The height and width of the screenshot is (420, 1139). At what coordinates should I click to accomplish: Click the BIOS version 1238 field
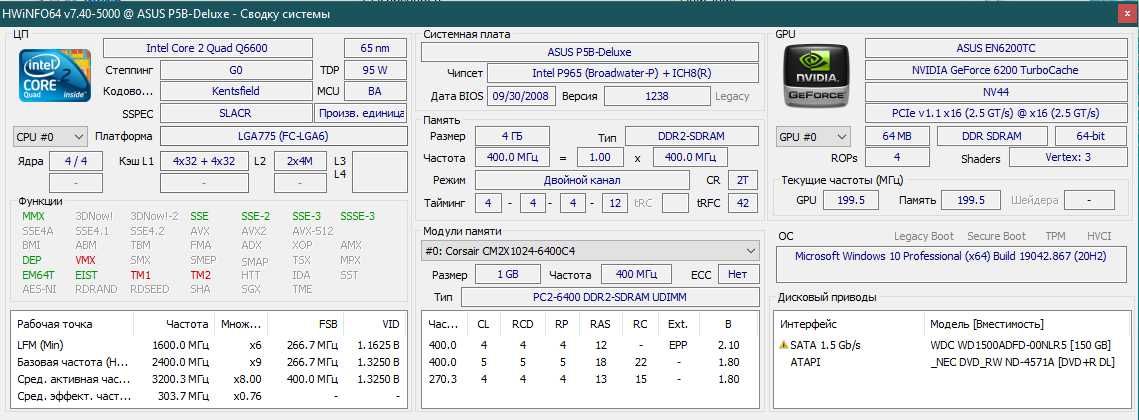click(657, 96)
